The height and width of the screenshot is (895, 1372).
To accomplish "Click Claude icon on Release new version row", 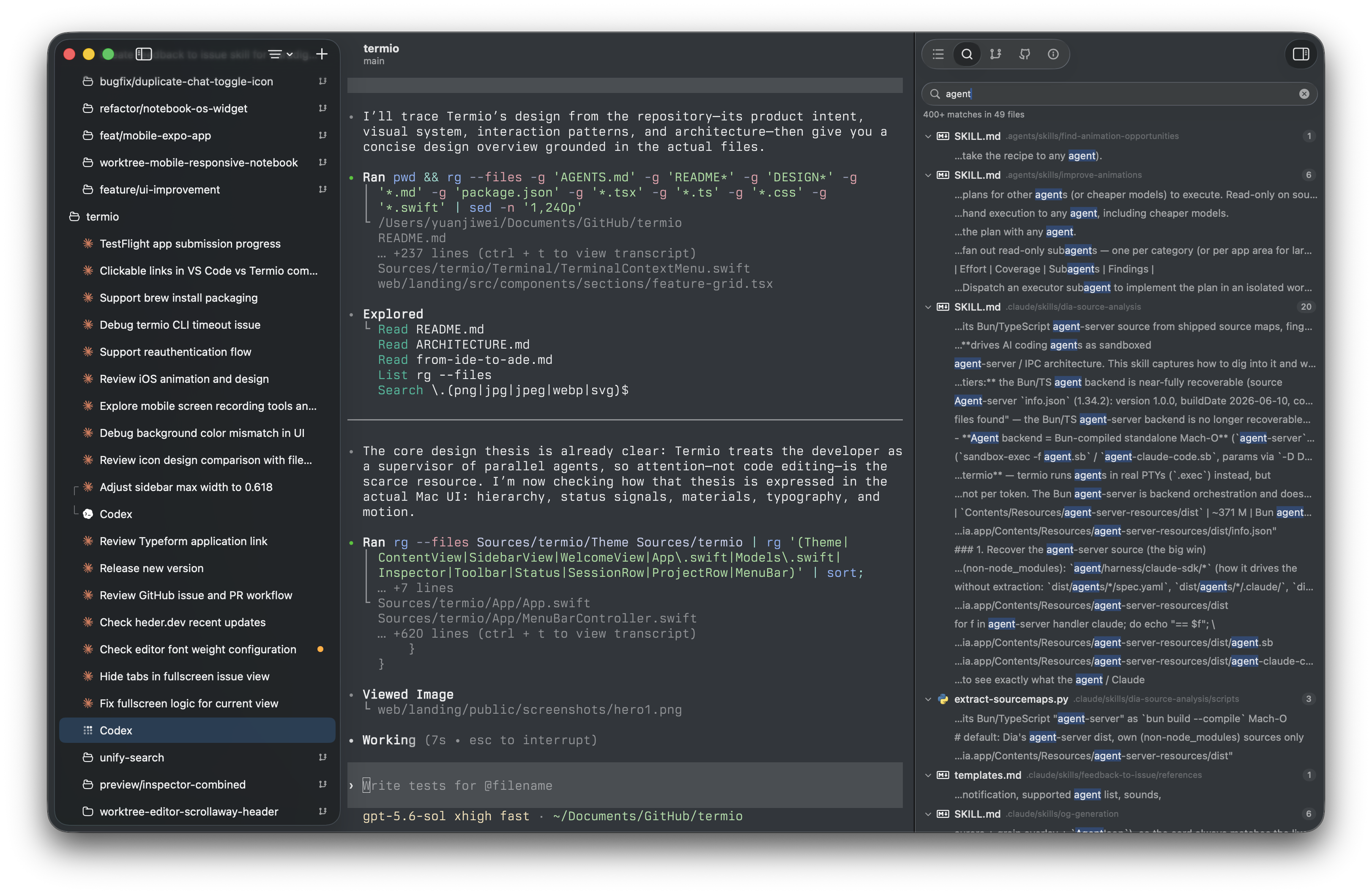I will tap(88, 568).
